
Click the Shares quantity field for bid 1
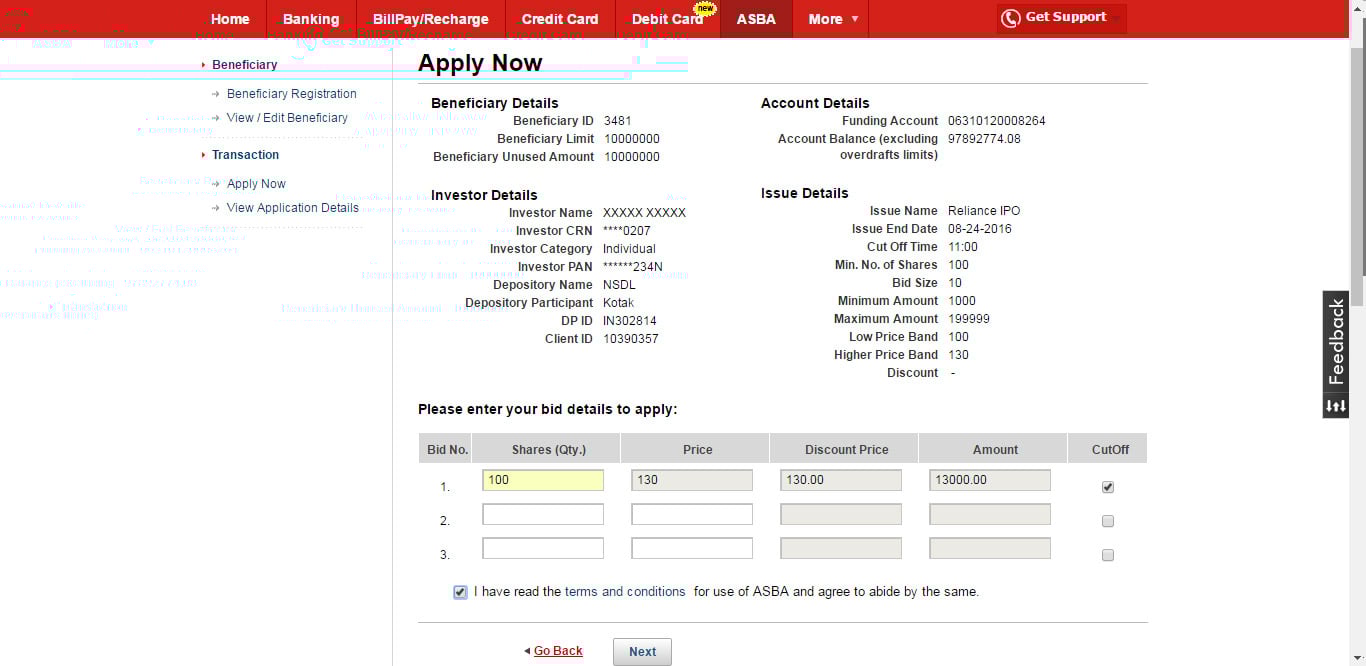[543, 480]
